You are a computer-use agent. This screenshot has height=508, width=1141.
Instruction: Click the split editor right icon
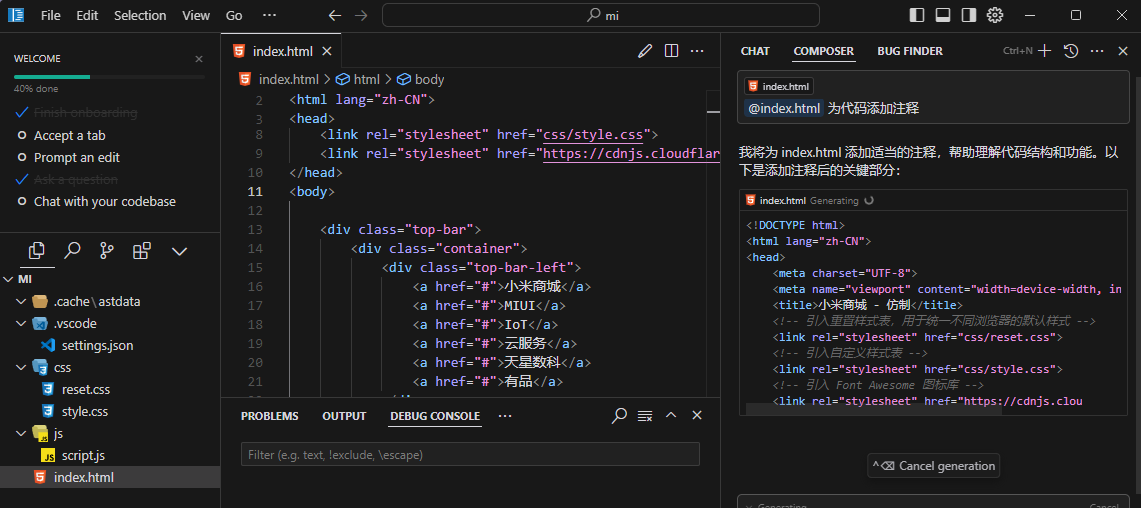(x=671, y=51)
